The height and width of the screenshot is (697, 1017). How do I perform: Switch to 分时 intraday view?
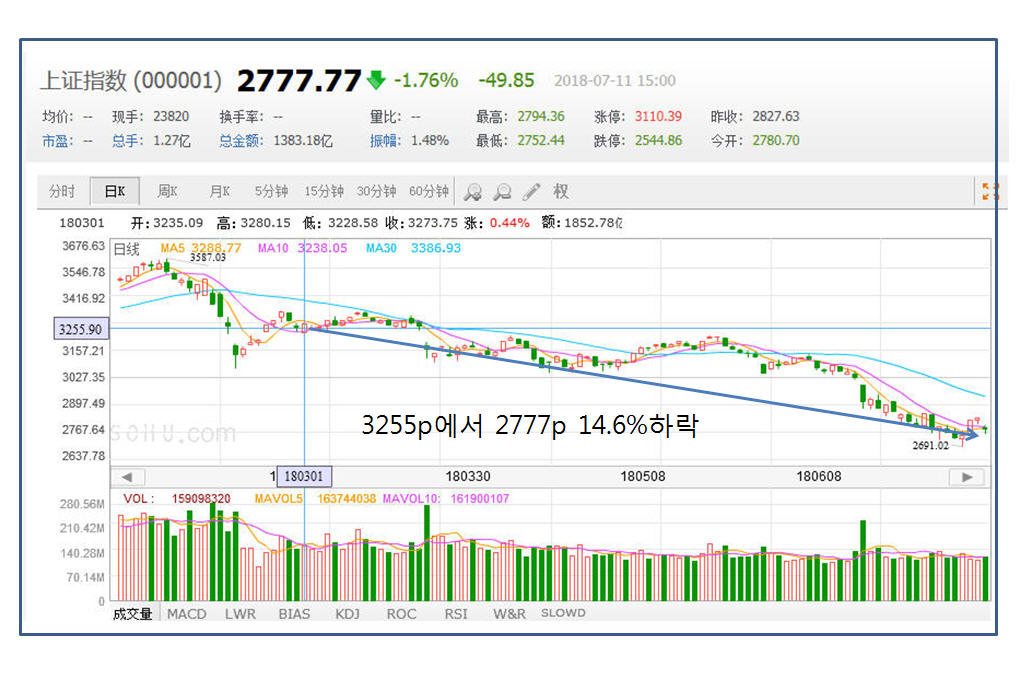pos(62,192)
